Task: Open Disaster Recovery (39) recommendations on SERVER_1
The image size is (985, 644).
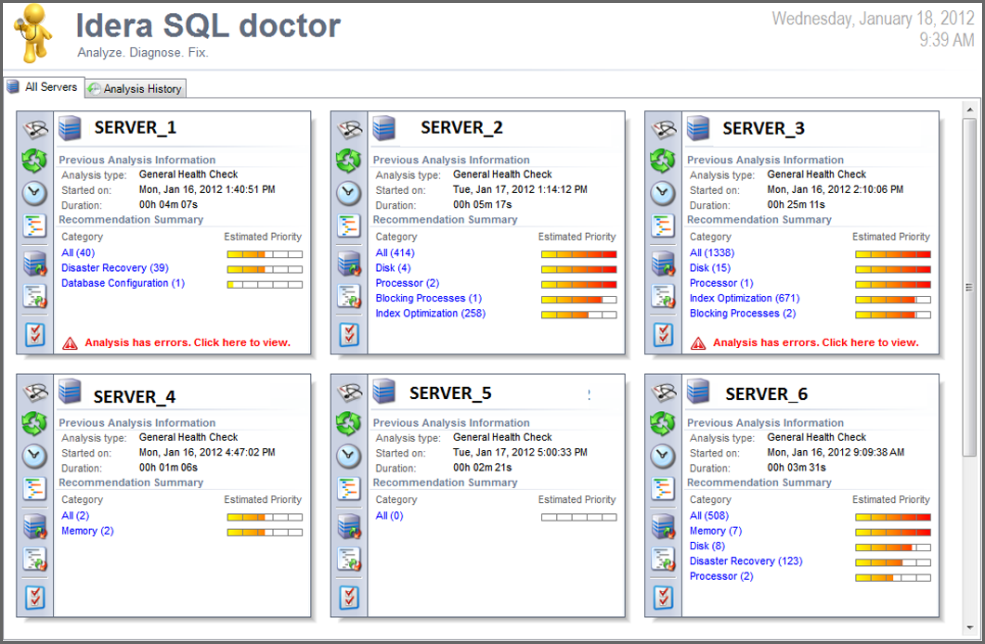Action: point(114,268)
